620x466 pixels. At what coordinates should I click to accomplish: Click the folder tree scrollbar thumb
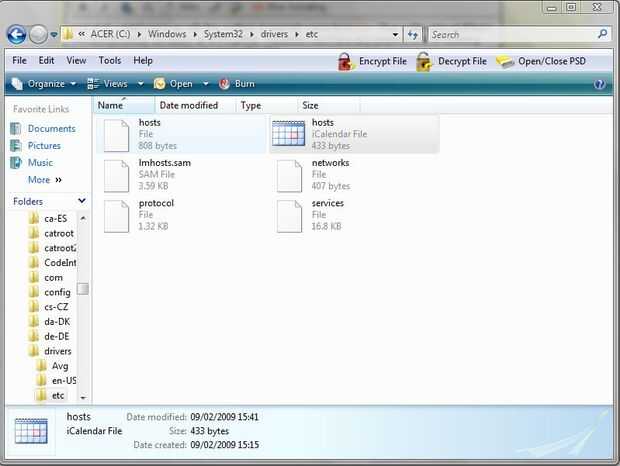[x=83, y=289]
